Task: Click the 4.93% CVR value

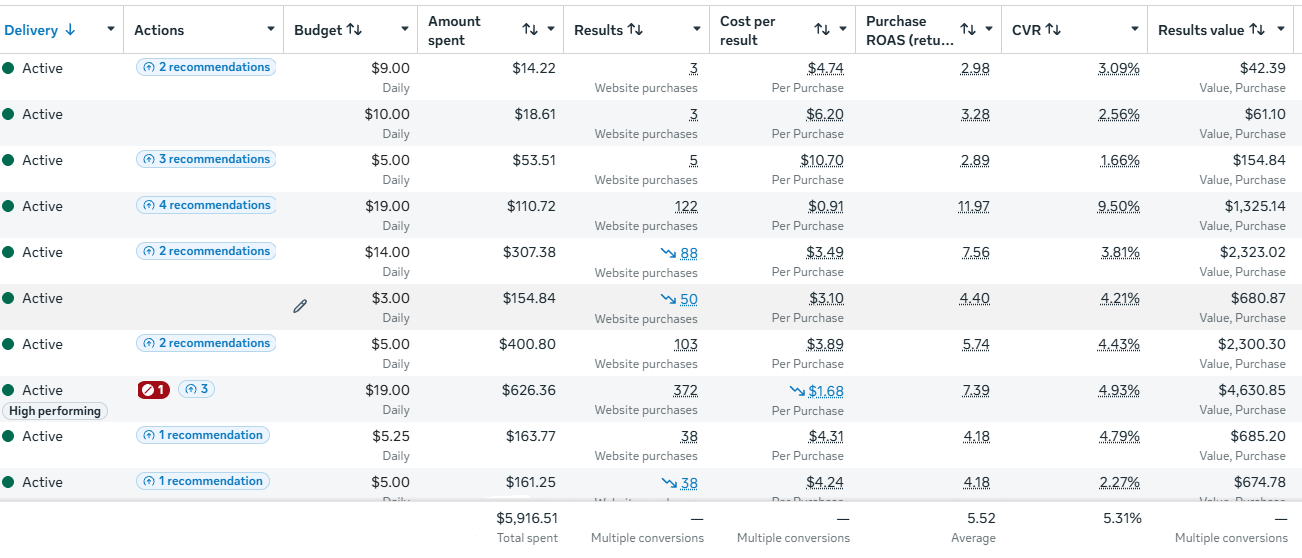Action: click(1119, 390)
